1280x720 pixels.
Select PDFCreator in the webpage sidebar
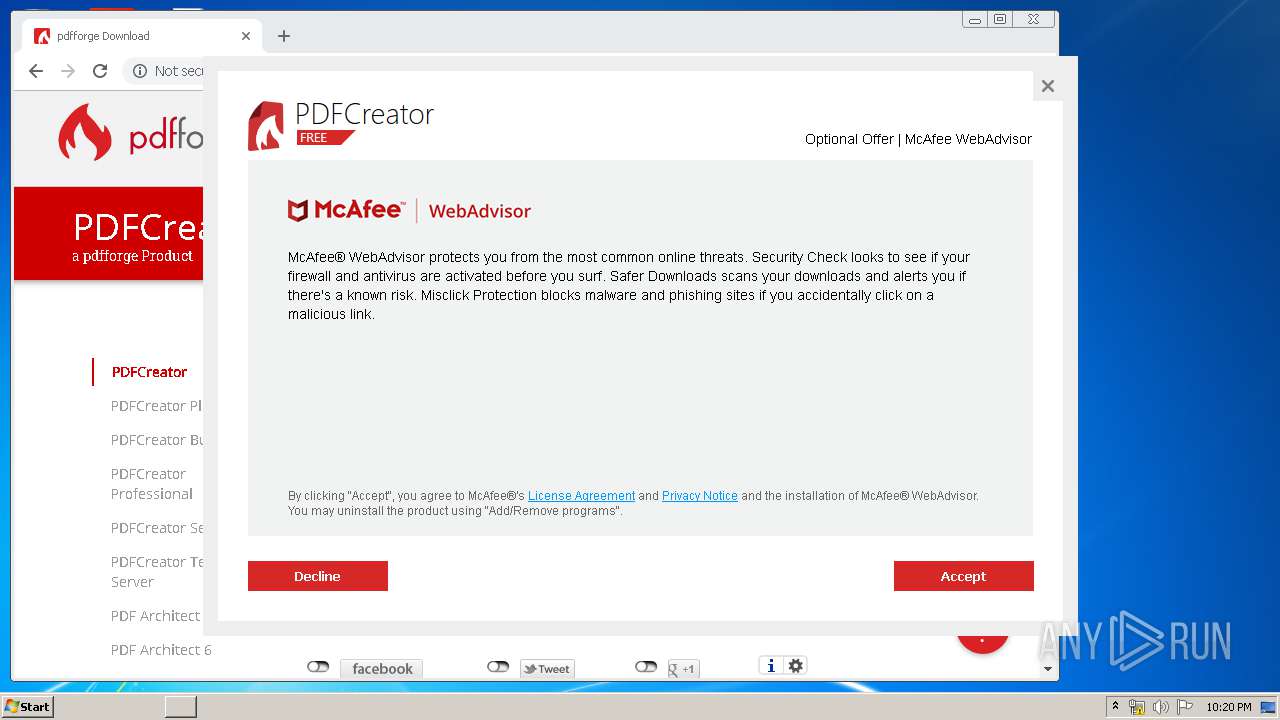tap(149, 372)
